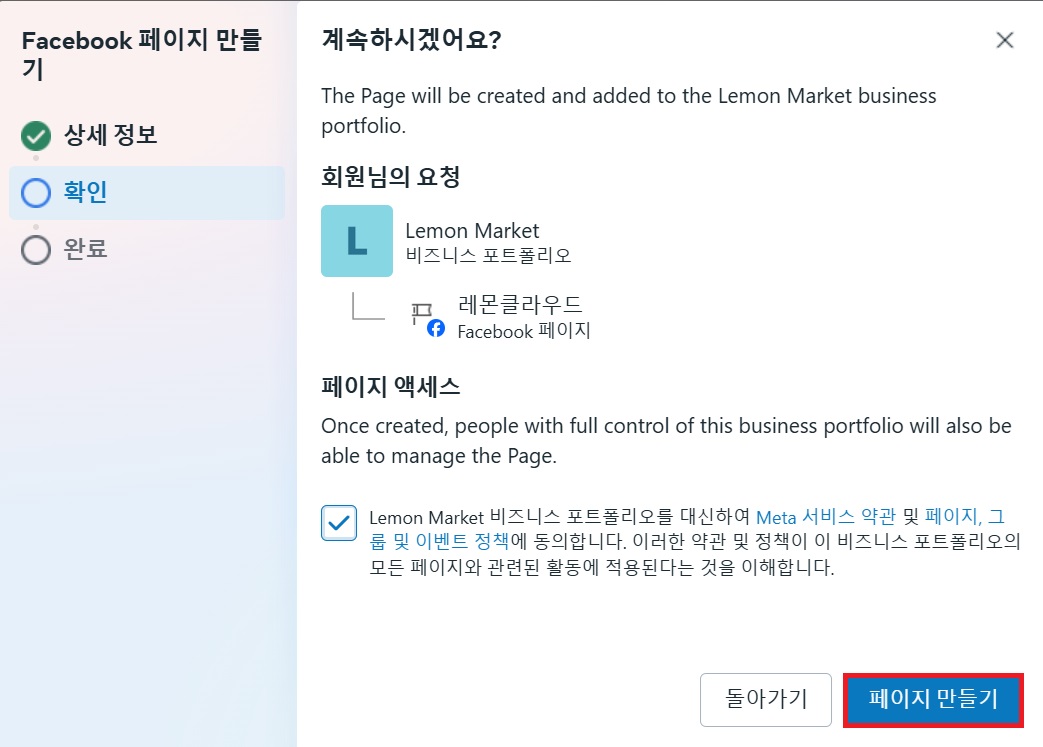The height and width of the screenshot is (747, 1043).
Task: Click the gray circle beside 완료
Action: pos(36,250)
